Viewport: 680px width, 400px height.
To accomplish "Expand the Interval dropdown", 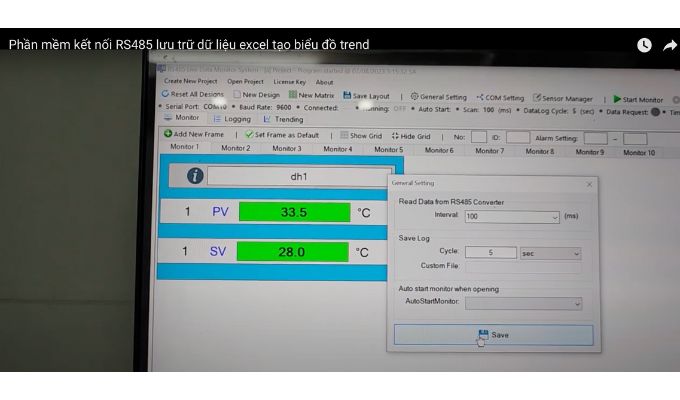I will [x=554, y=216].
